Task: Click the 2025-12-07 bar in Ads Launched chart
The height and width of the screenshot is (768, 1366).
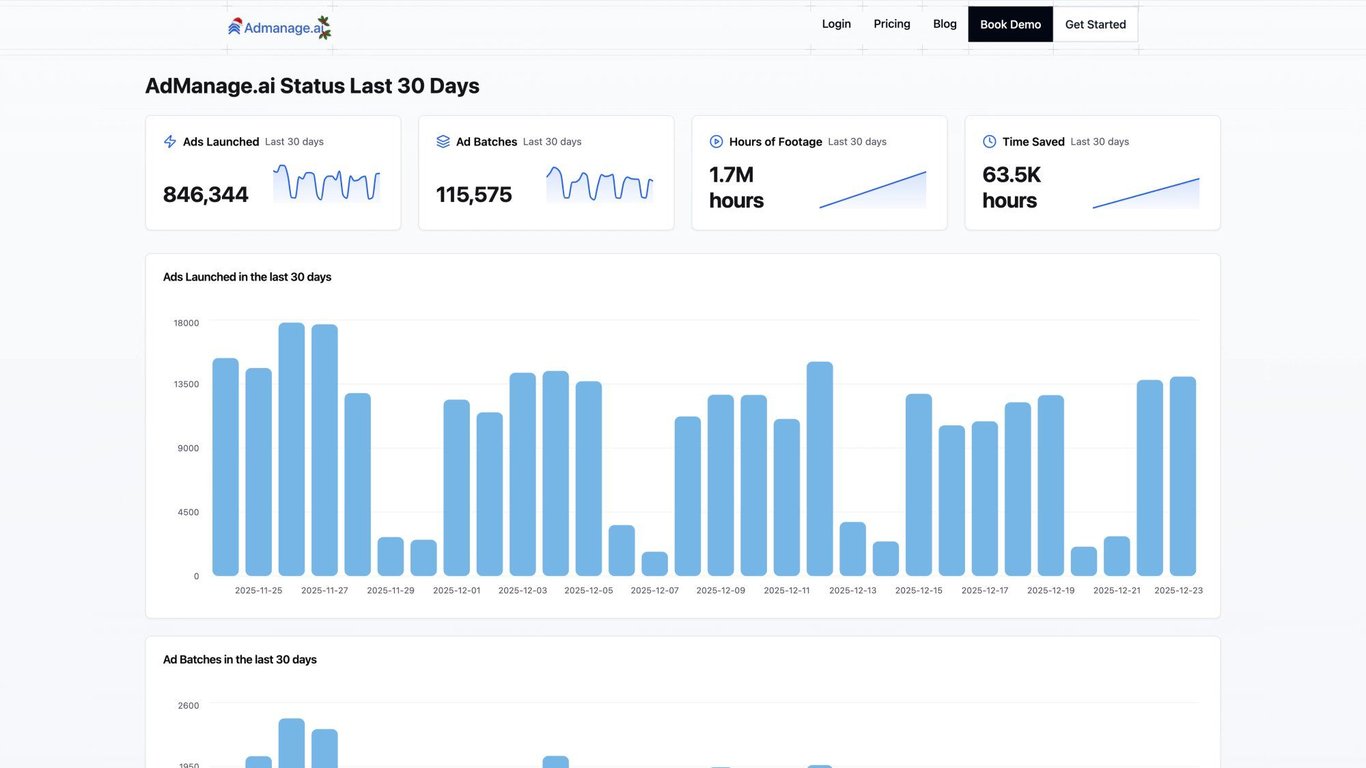Action: point(655,564)
